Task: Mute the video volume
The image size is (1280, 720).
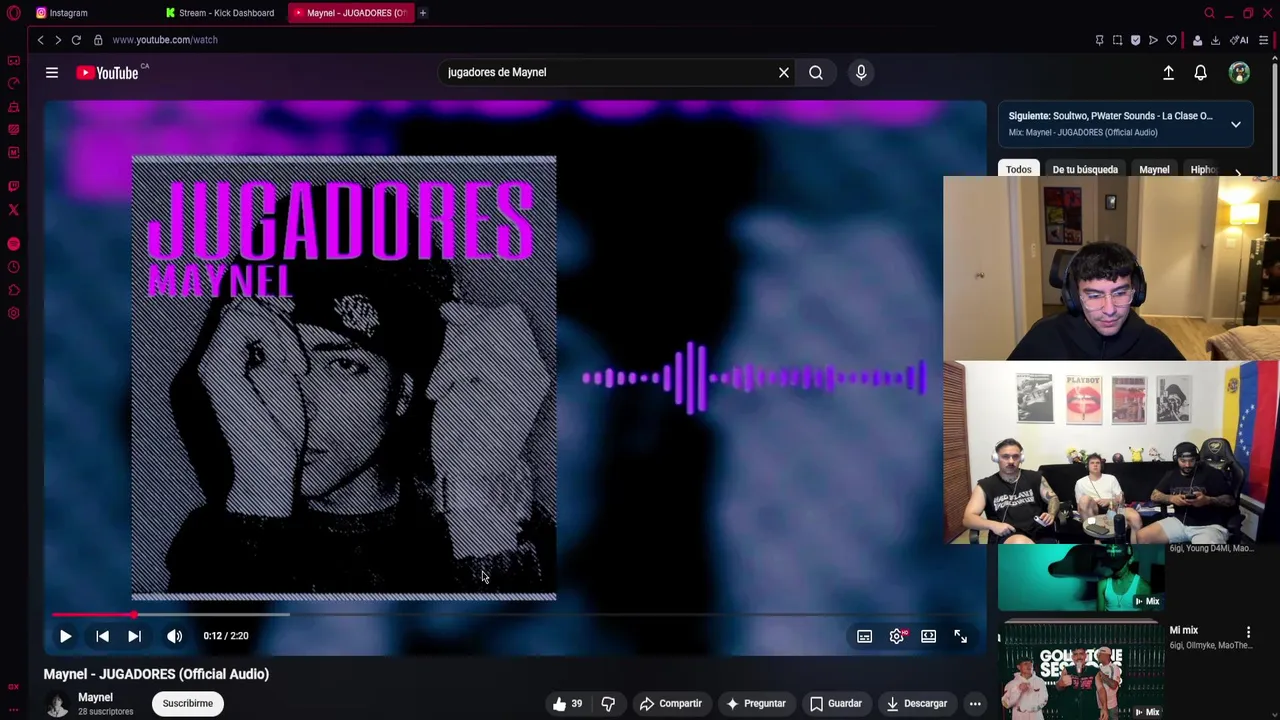Action: (x=175, y=636)
